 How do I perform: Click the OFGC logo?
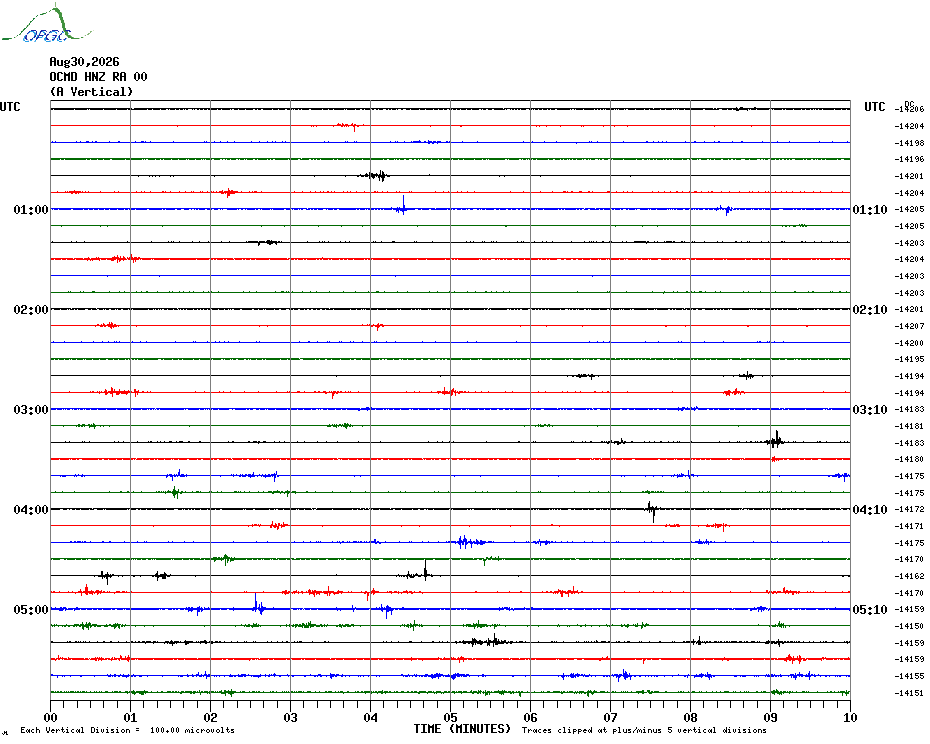(46, 24)
